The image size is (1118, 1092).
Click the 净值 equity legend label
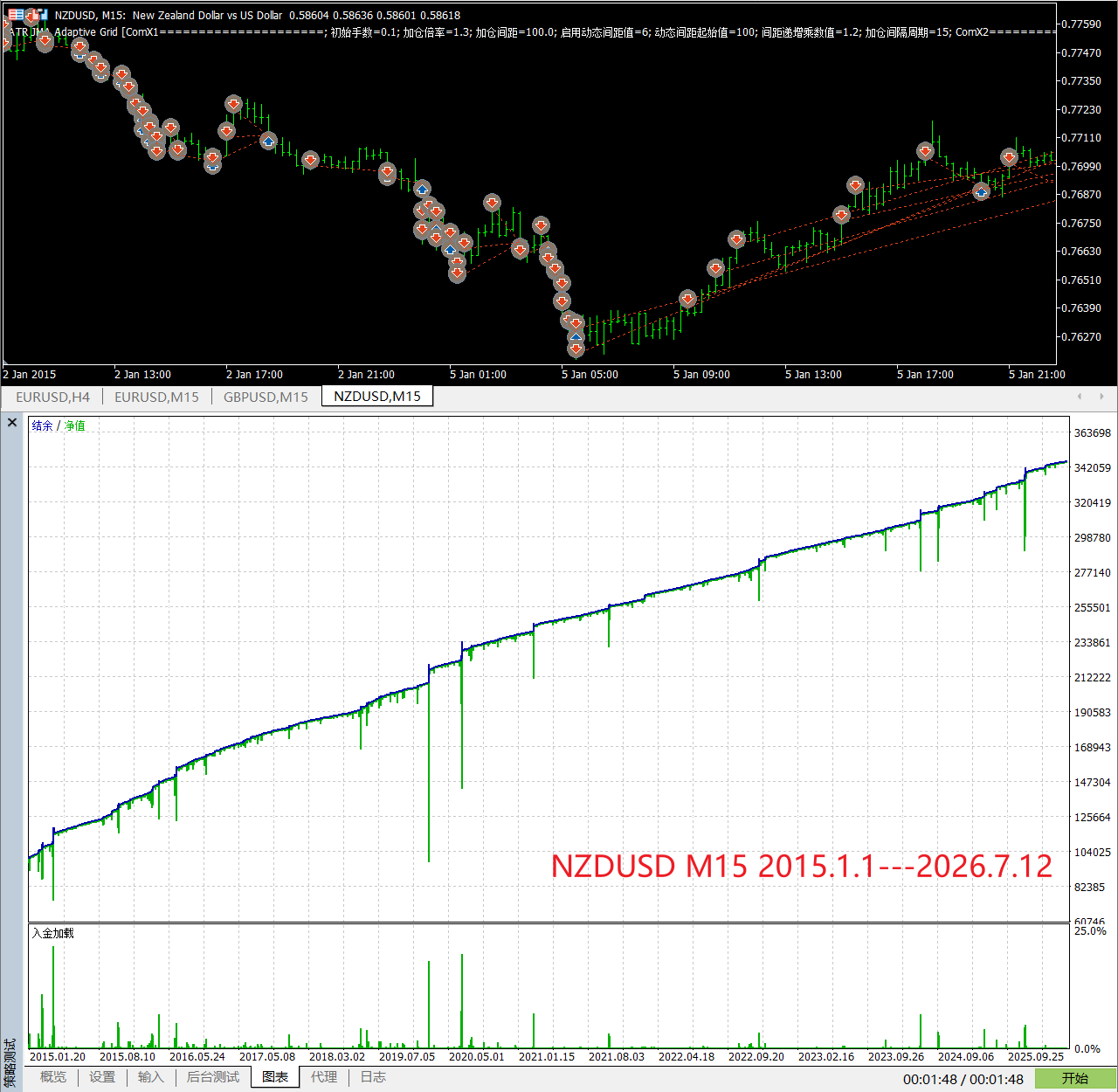(x=75, y=425)
